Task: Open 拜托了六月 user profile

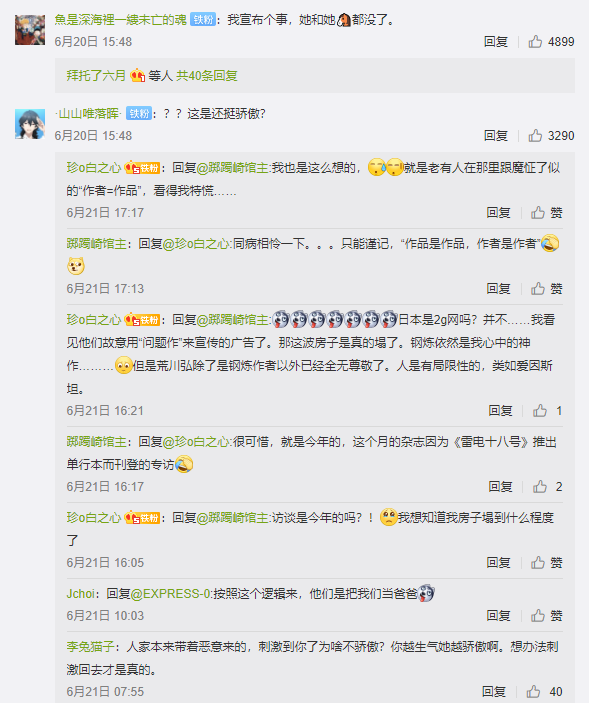Action: pos(96,76)
